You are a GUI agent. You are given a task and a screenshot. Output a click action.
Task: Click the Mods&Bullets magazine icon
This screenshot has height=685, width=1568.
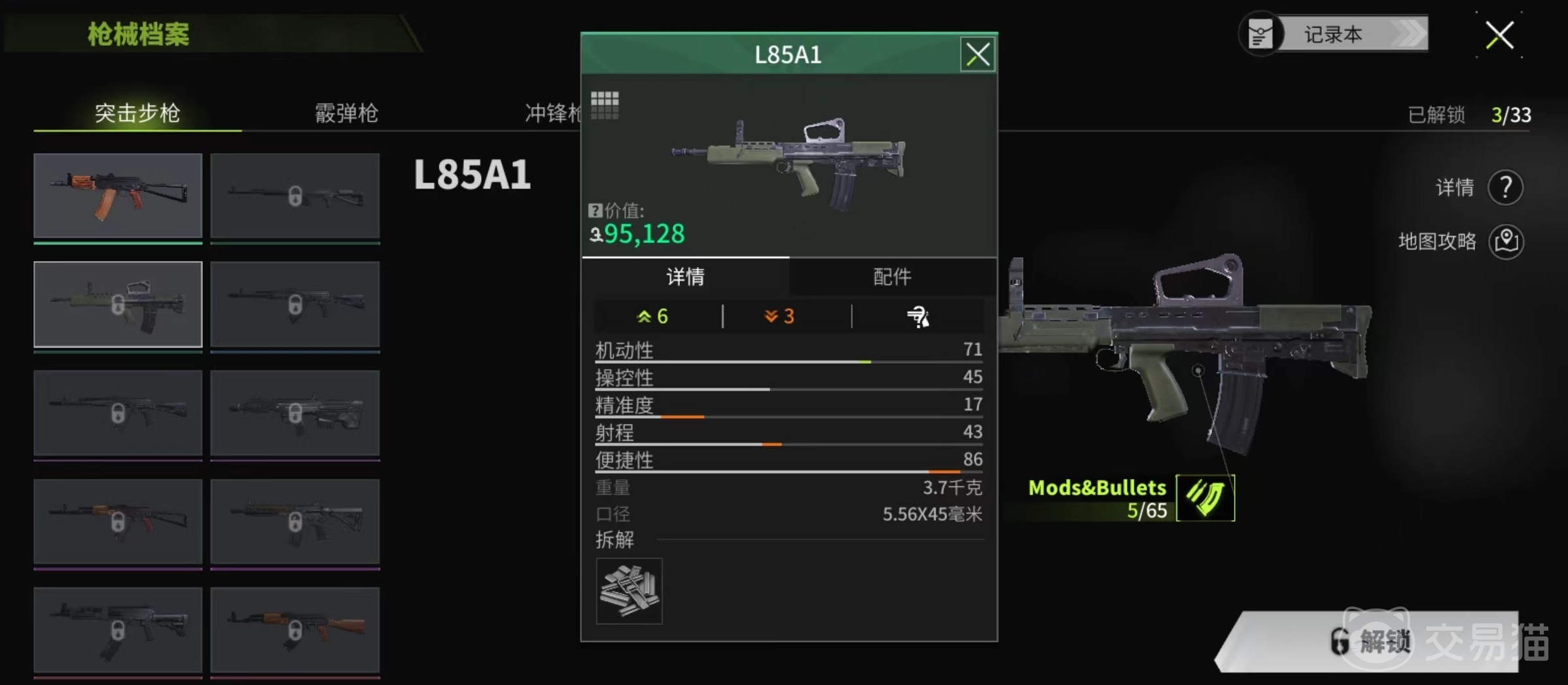[1205, 498]
